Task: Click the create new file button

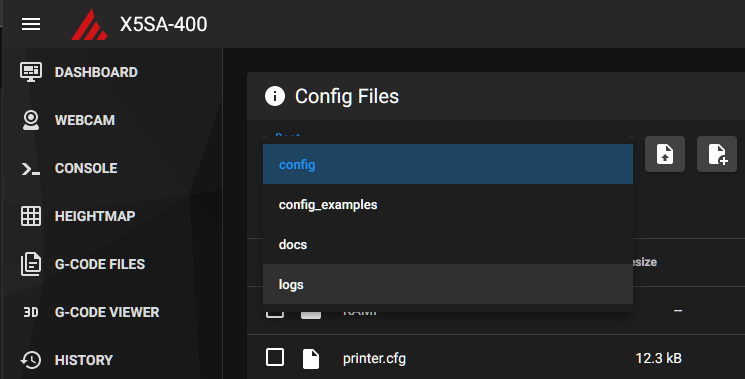Action: [x=716, y=154]
